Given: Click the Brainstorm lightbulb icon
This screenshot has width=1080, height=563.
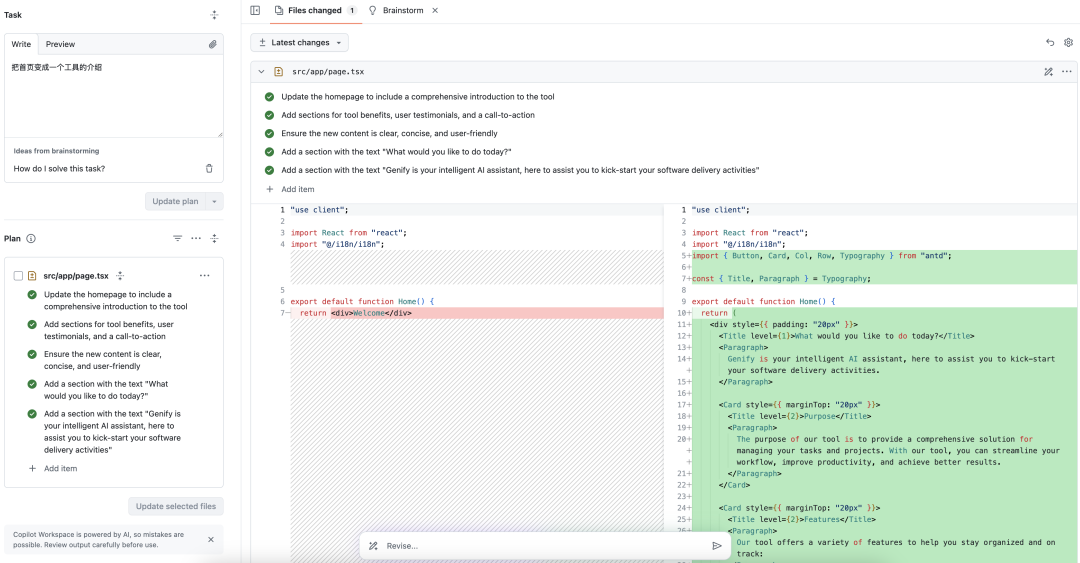Looking at the screenshot, I should tap(373, 10).
